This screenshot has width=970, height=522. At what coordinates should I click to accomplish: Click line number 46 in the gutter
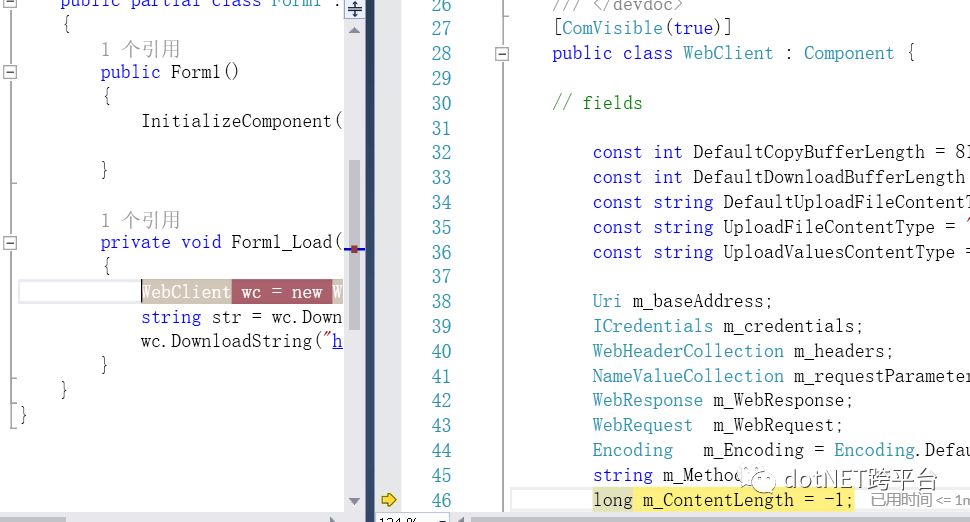pos(441,500)
